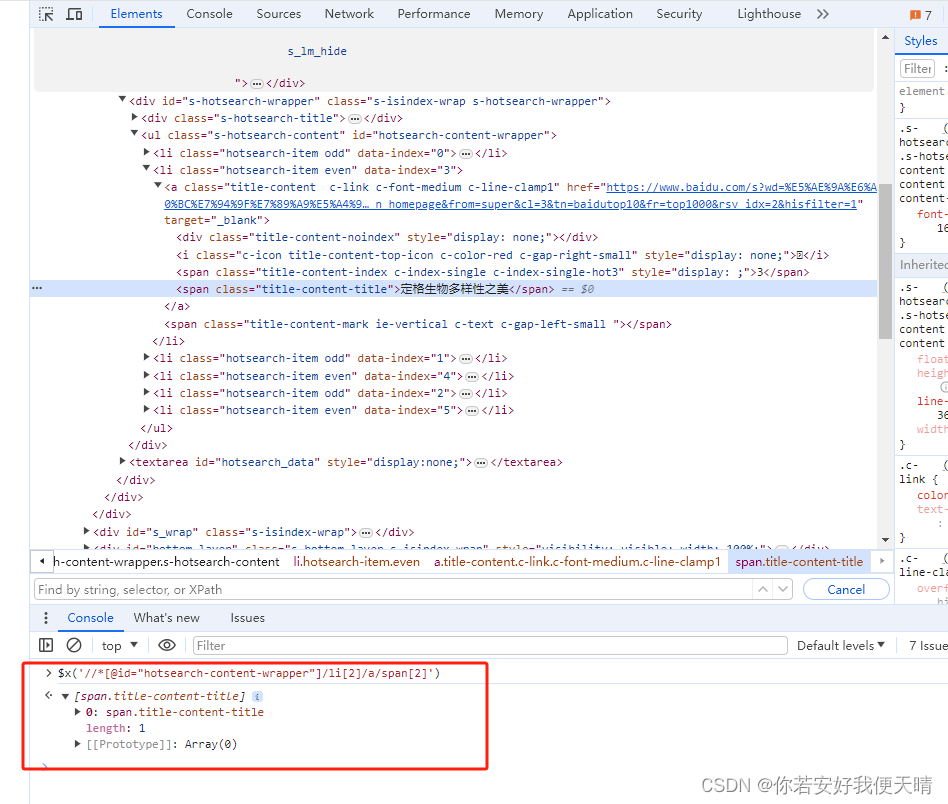Open the baidu.com href link

tap(520, 196)
